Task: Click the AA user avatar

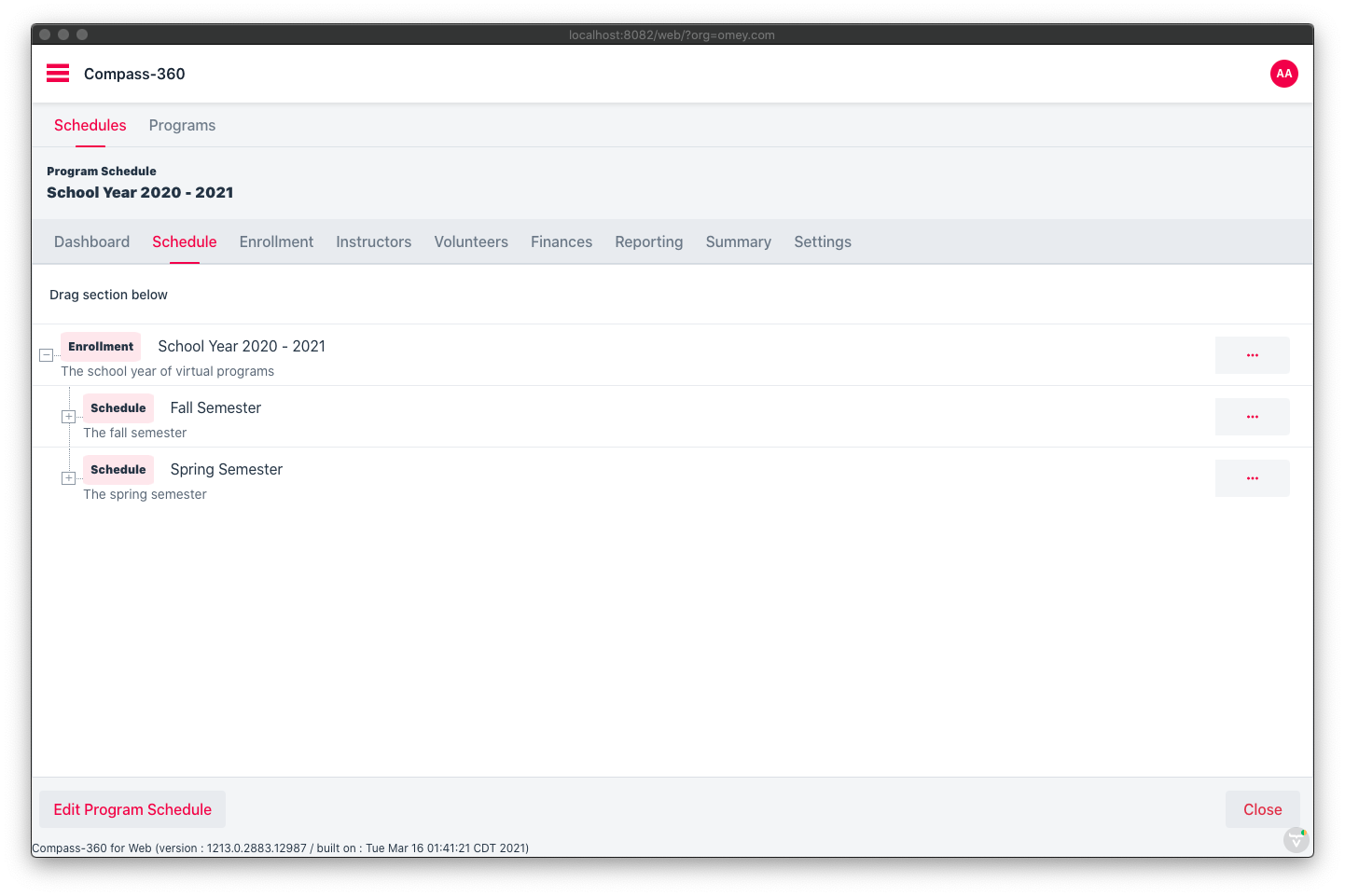Action: point(1283,74)
